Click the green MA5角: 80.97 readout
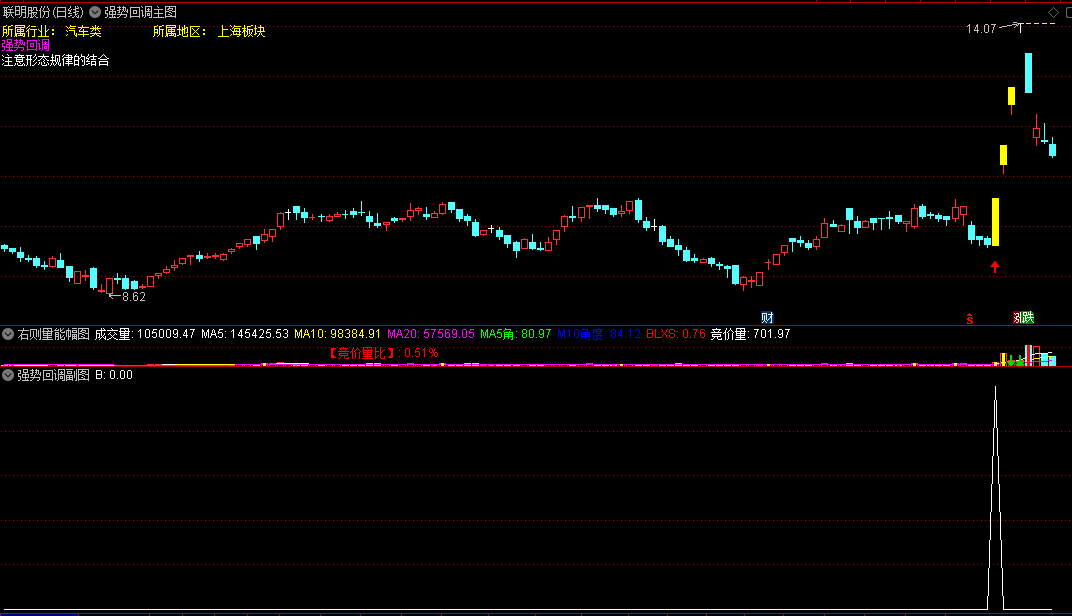Image resolution: width=1072 pixels, height=616 pixels. click(515, 334)
